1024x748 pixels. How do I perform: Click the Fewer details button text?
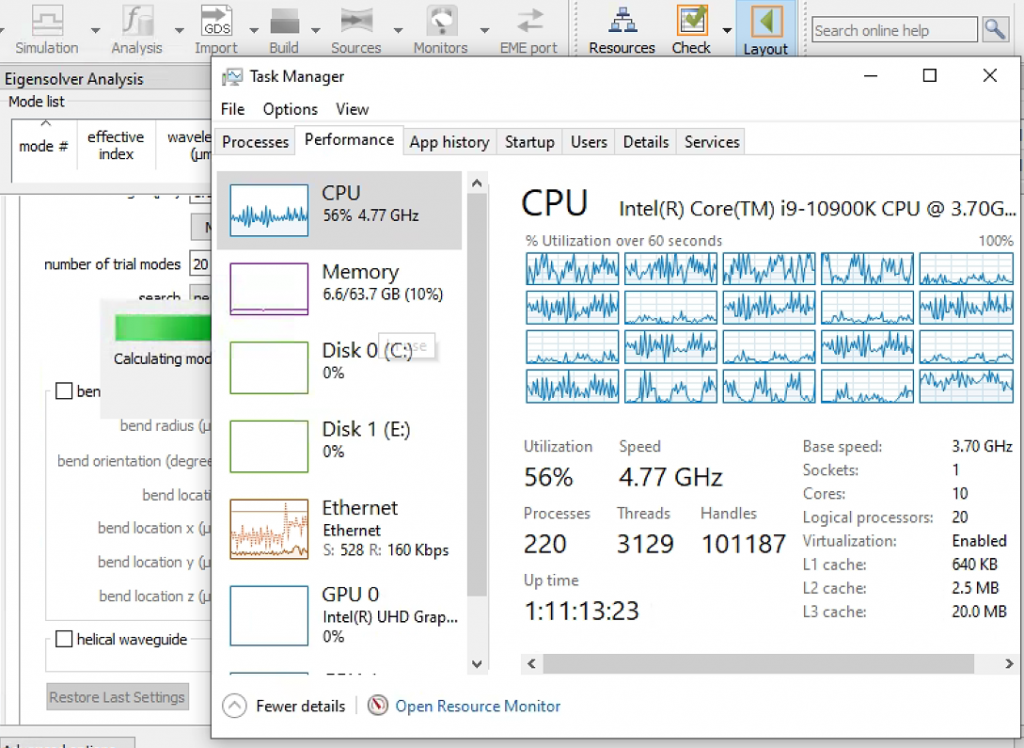pos(300,706)
